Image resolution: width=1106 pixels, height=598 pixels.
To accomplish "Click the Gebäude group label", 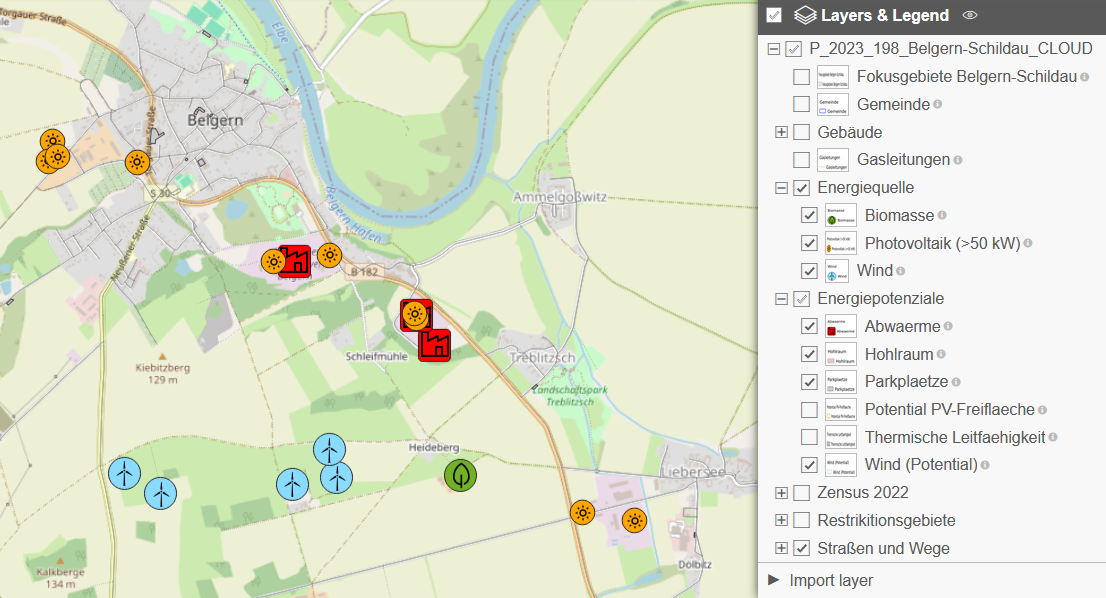I will pyautogui.click(x=849, y=133).
